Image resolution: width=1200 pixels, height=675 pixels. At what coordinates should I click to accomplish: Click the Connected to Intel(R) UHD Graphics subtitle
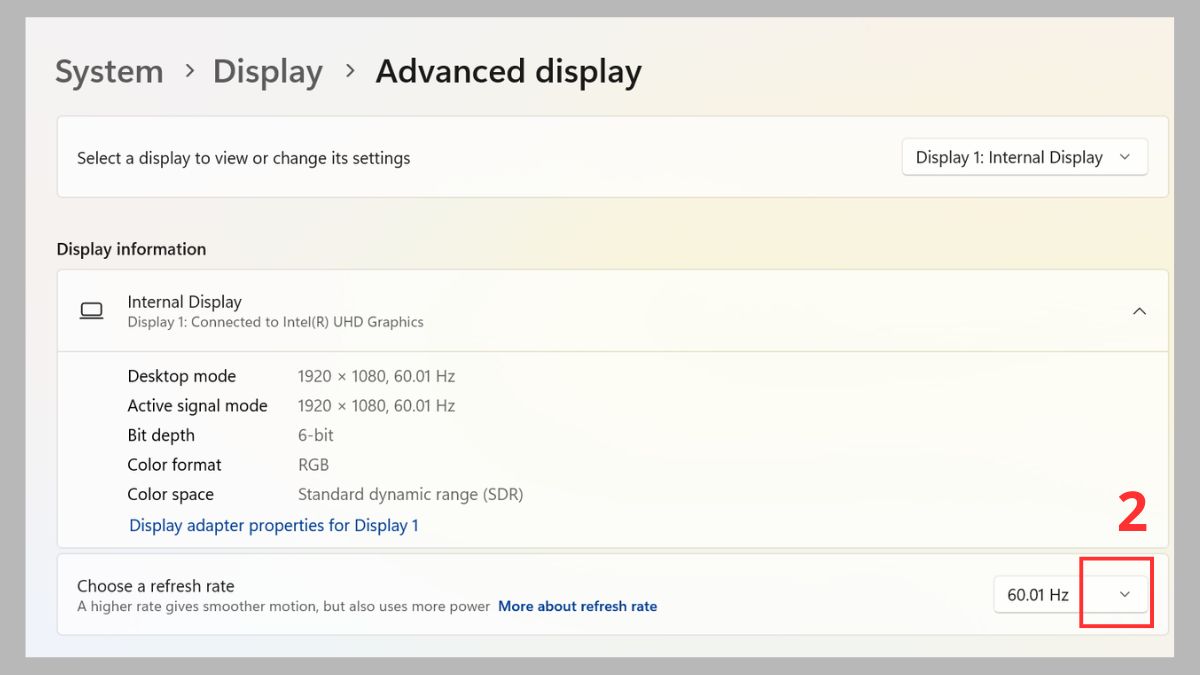tap(275, 322)
